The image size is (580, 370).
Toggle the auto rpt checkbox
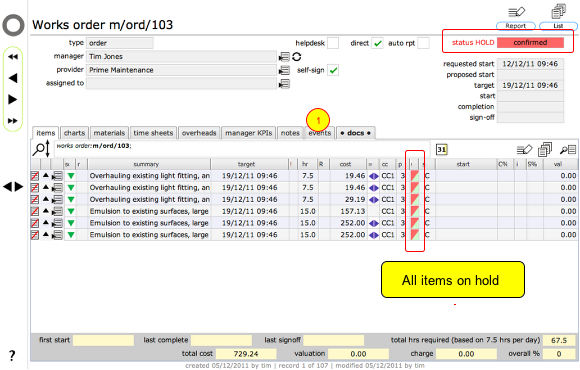click(x=423, y=43)
